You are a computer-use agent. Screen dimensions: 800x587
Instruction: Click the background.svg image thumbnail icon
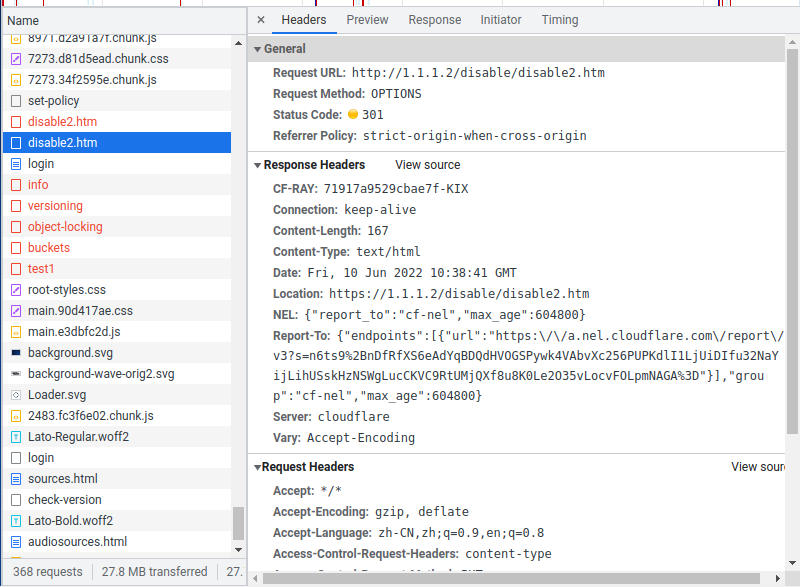click(16, 353)
